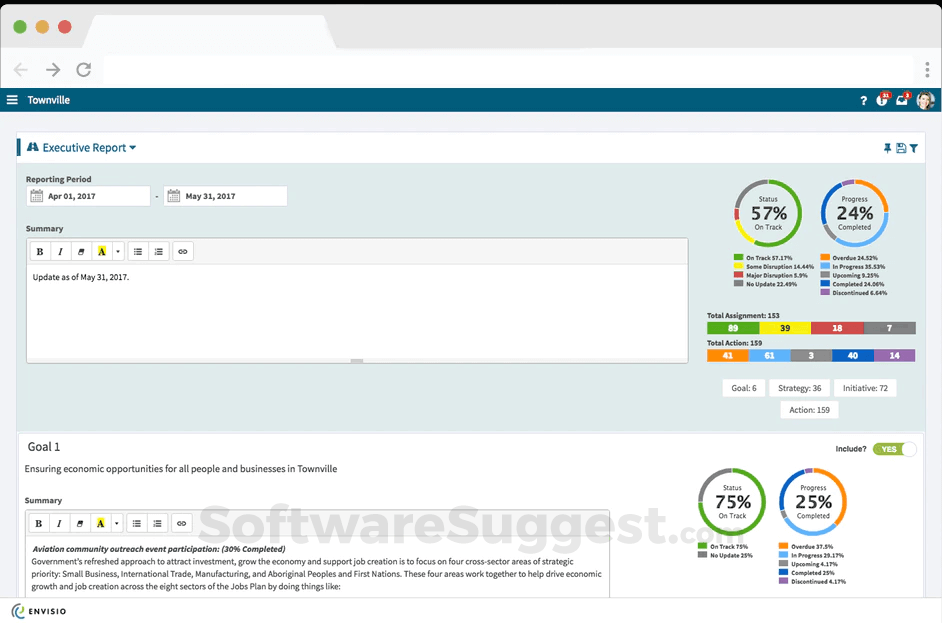This screenshot has height=623, width=942.
Task: Apply a numbered list in the Summary editor
Action: [x=158, y=251]
